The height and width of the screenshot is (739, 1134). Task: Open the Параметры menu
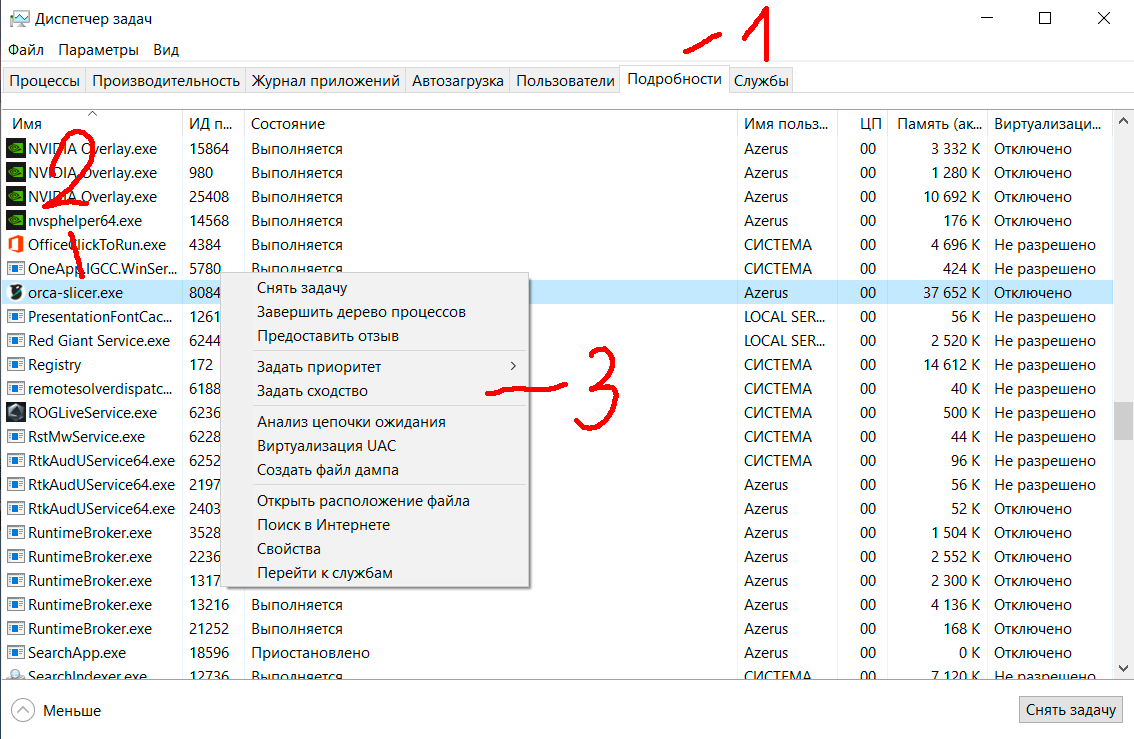(98, 50)
